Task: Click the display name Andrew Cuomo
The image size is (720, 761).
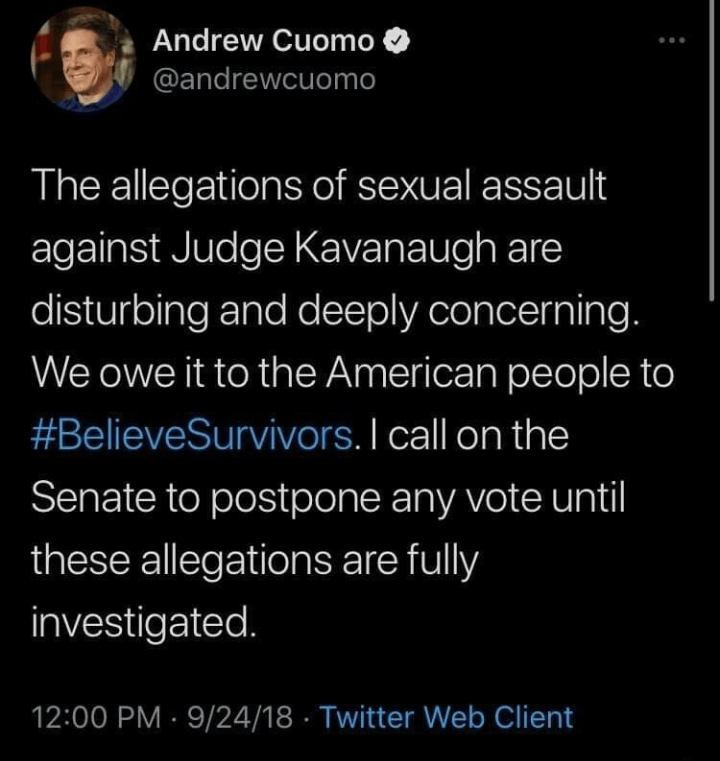Action: (x=264, y=41)
